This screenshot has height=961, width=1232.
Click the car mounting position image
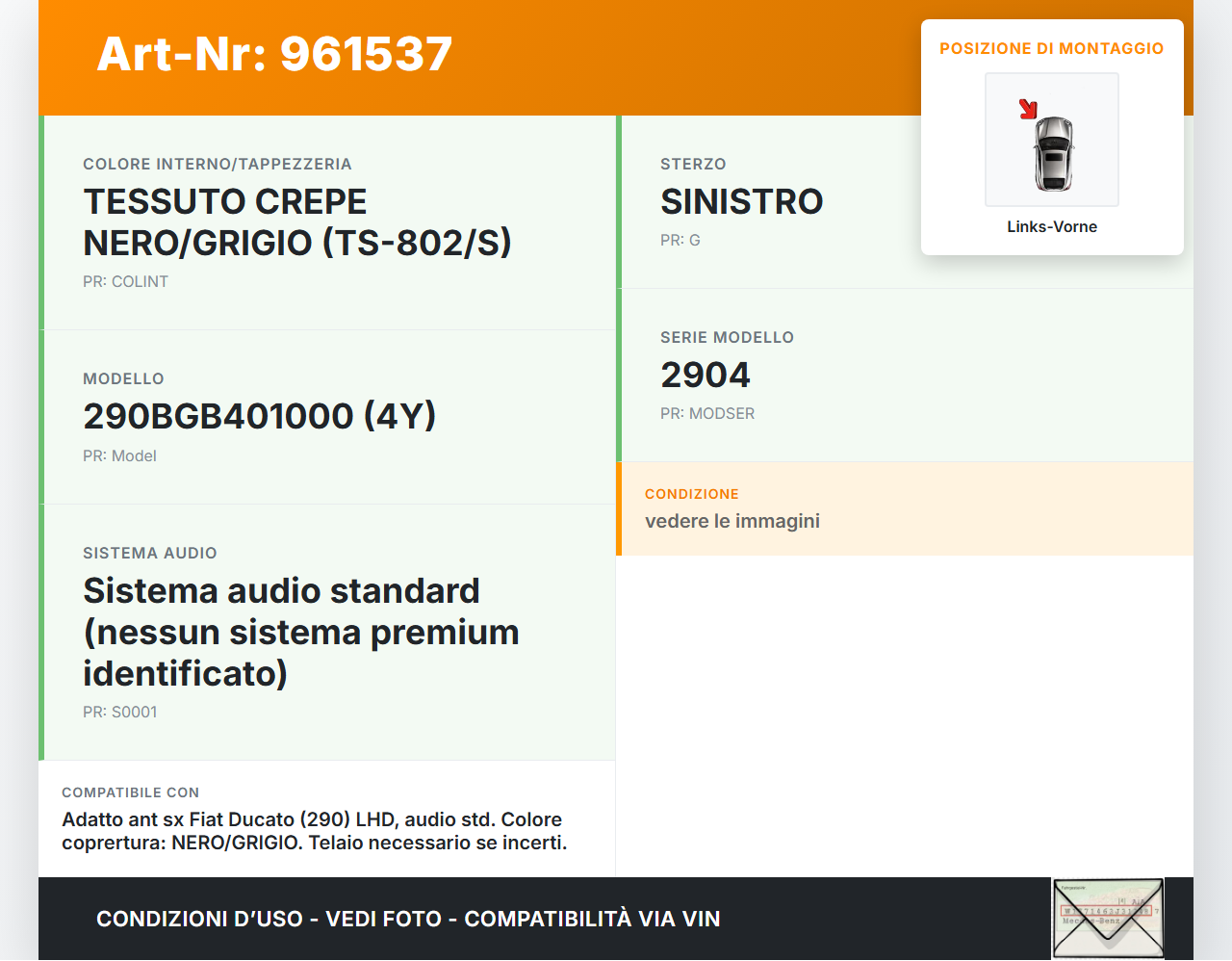(1052, 140)
